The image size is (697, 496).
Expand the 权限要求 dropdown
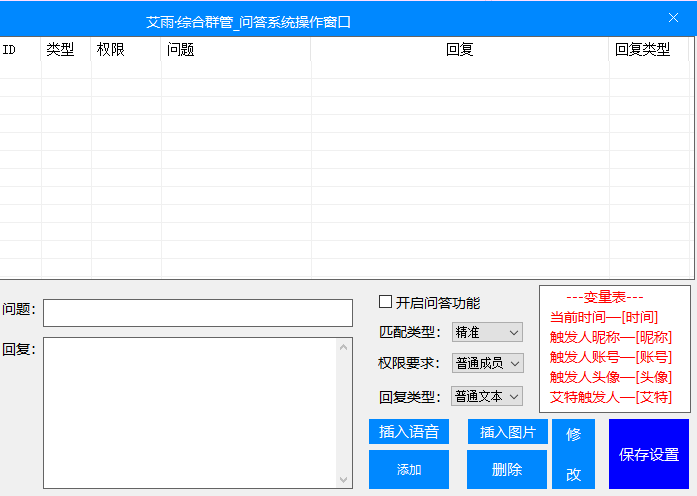[487, 363]
